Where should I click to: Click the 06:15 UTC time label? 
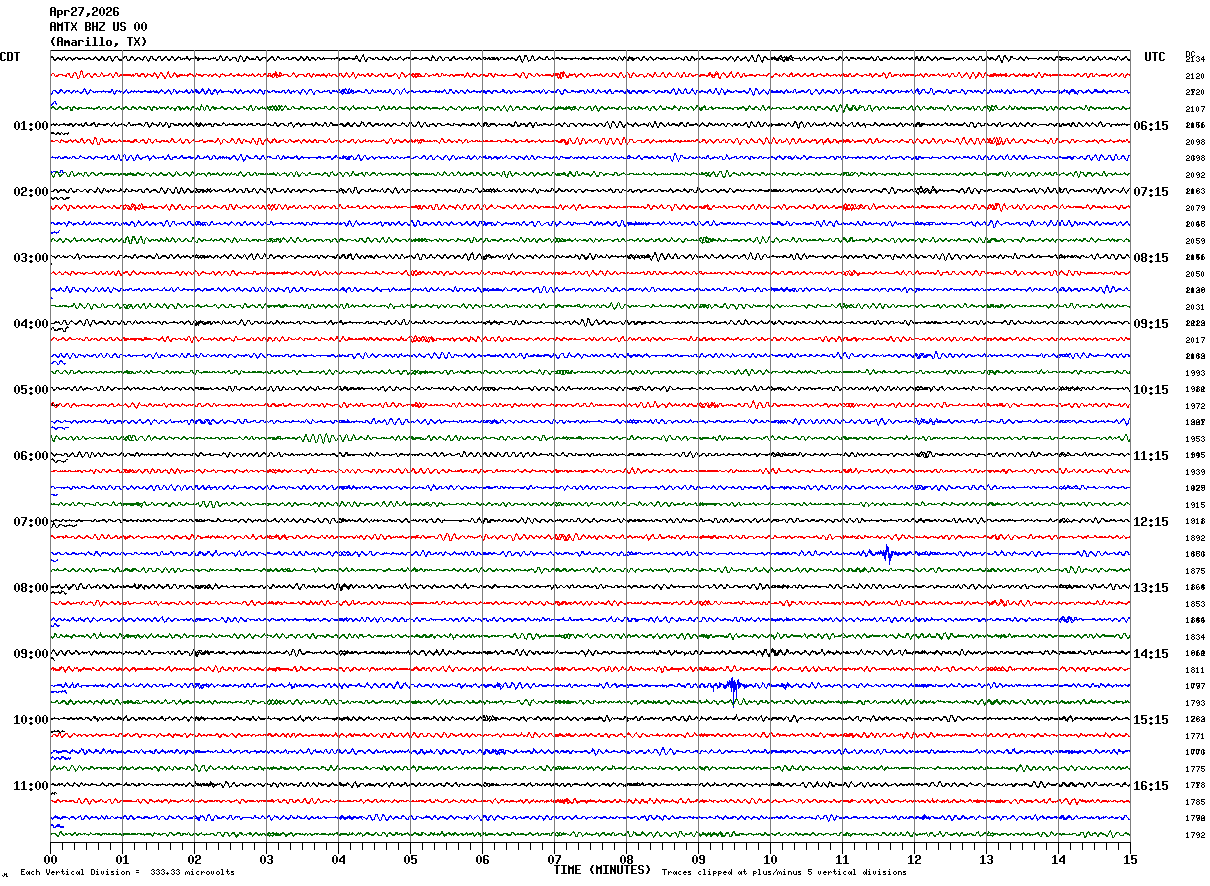(x=1150, y=126)
